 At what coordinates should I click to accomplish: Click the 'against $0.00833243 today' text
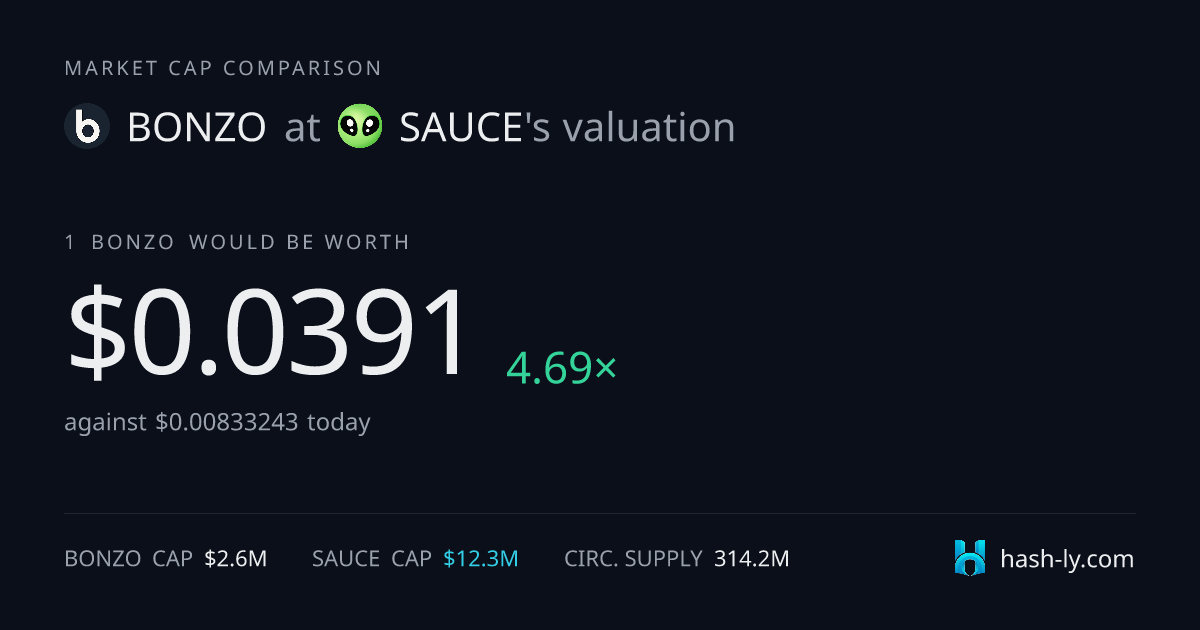217,422
